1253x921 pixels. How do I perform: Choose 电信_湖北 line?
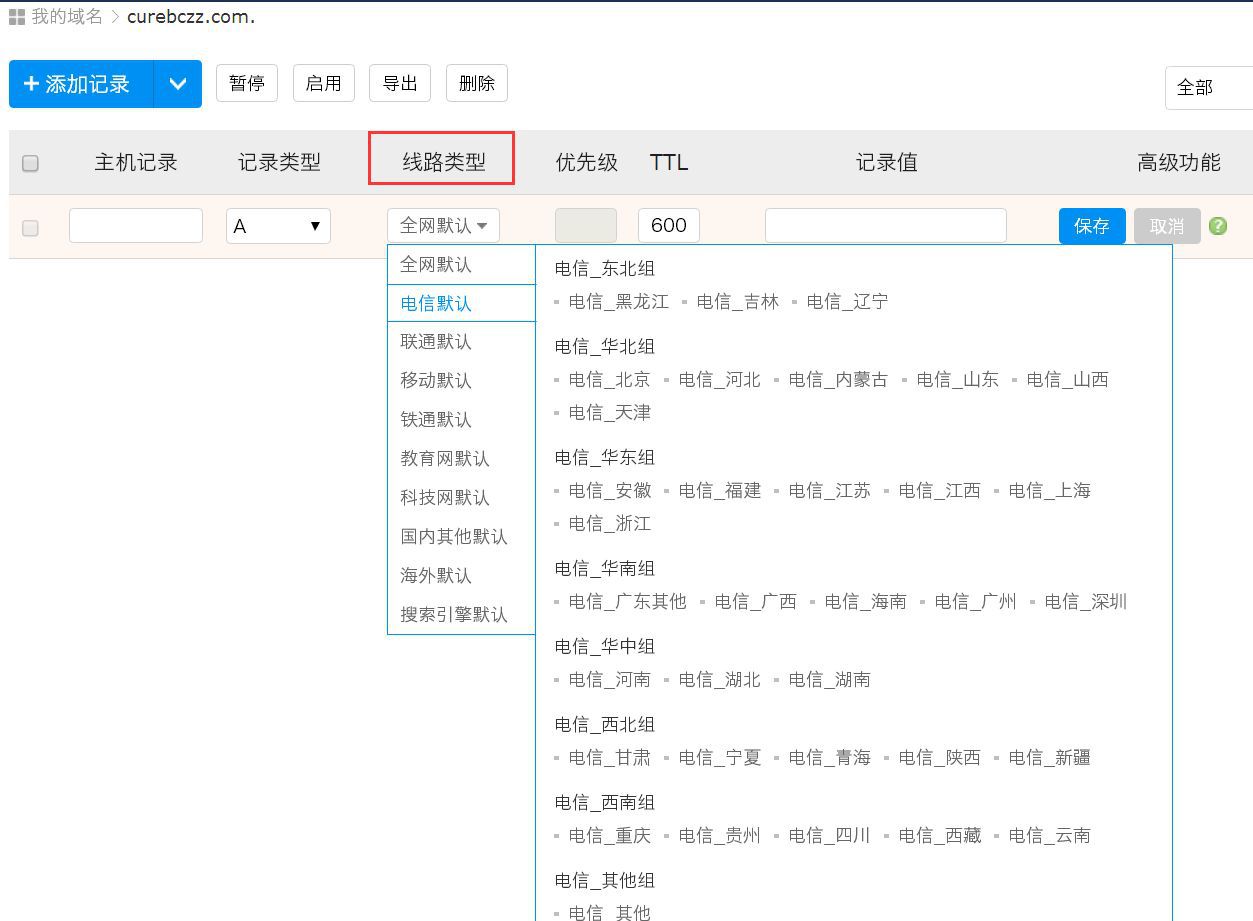click(720, 680)
